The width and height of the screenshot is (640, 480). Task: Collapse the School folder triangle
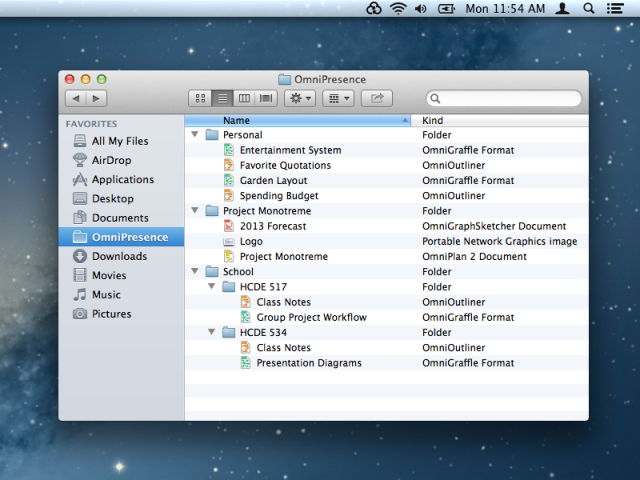coord(195,271)
